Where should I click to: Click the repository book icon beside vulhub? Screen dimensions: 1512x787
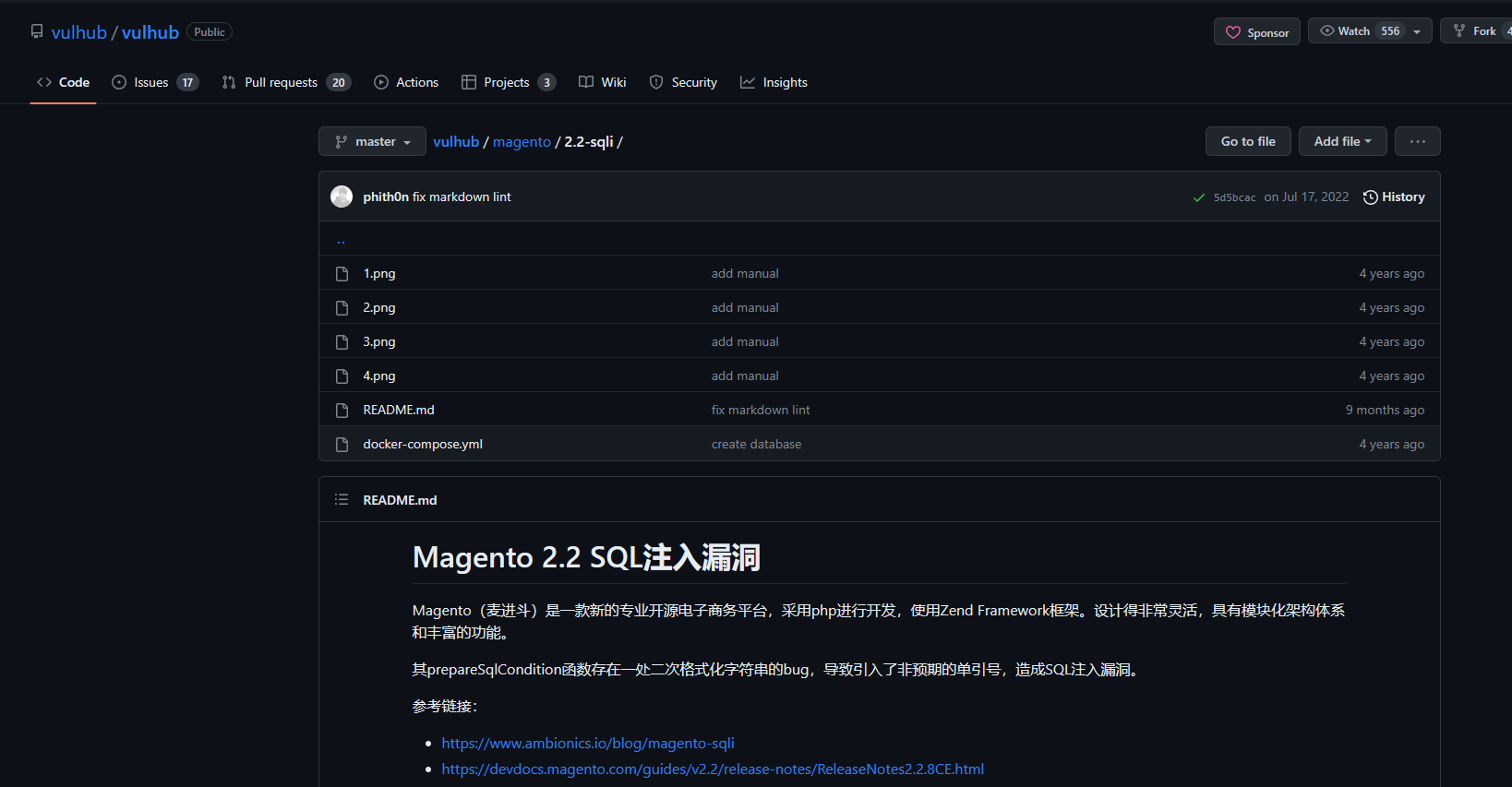click(x=37, y=31)
